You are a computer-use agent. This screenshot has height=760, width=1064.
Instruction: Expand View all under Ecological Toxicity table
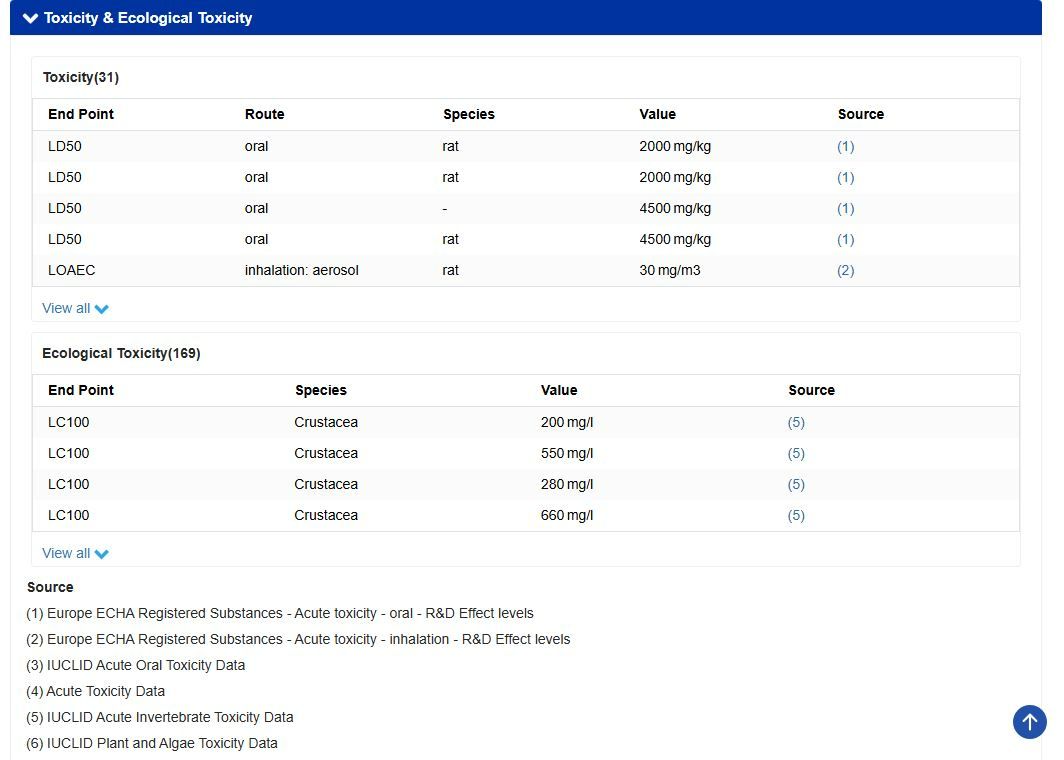click(x=75, y=553)
